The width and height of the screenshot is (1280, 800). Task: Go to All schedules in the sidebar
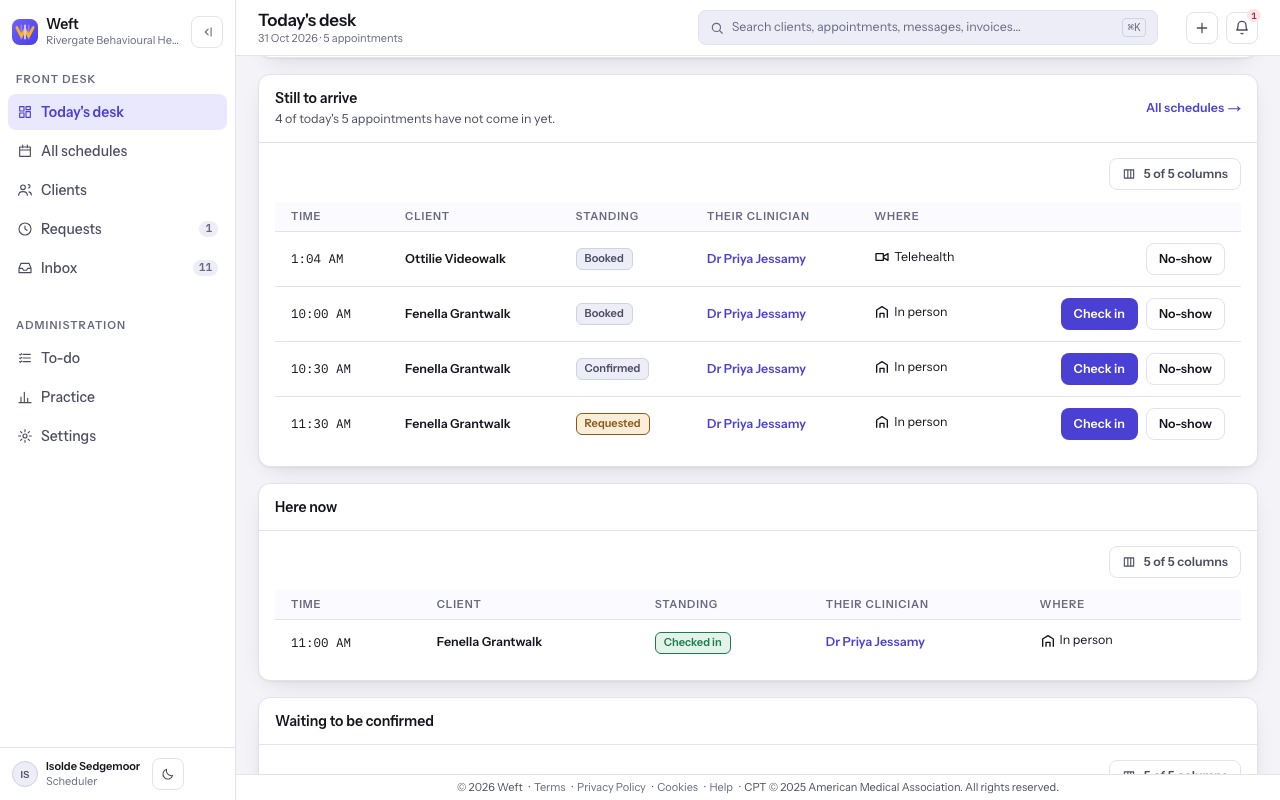tap(117, 151)
